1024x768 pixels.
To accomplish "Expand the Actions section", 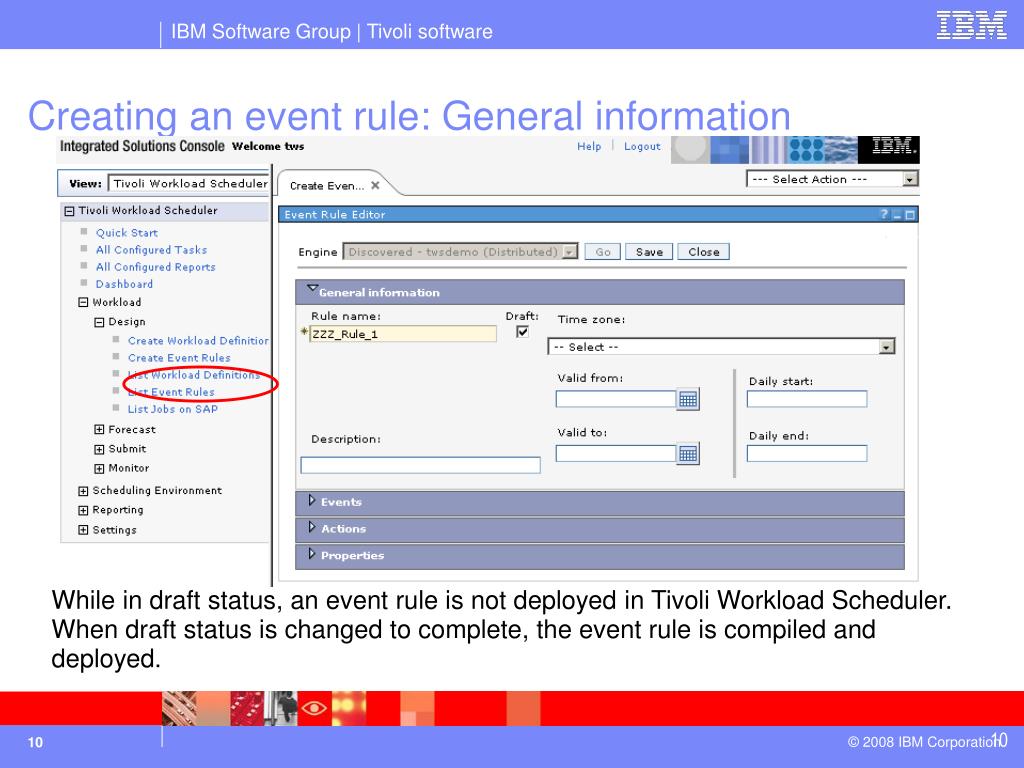I will click(312, 528).
